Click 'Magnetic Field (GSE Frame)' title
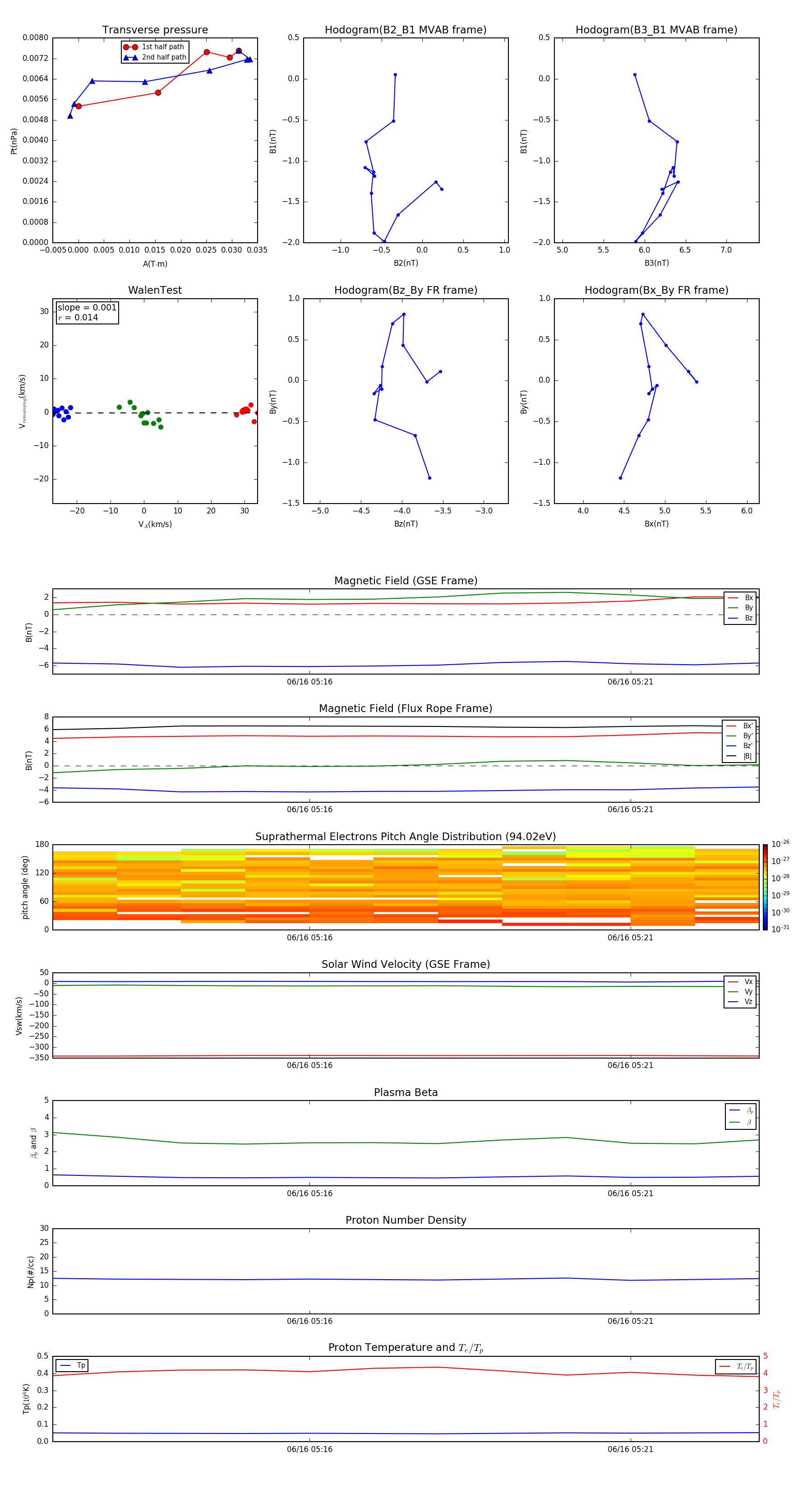The height and width of the screenshot is (1489, 812). [x=406, y=581]
